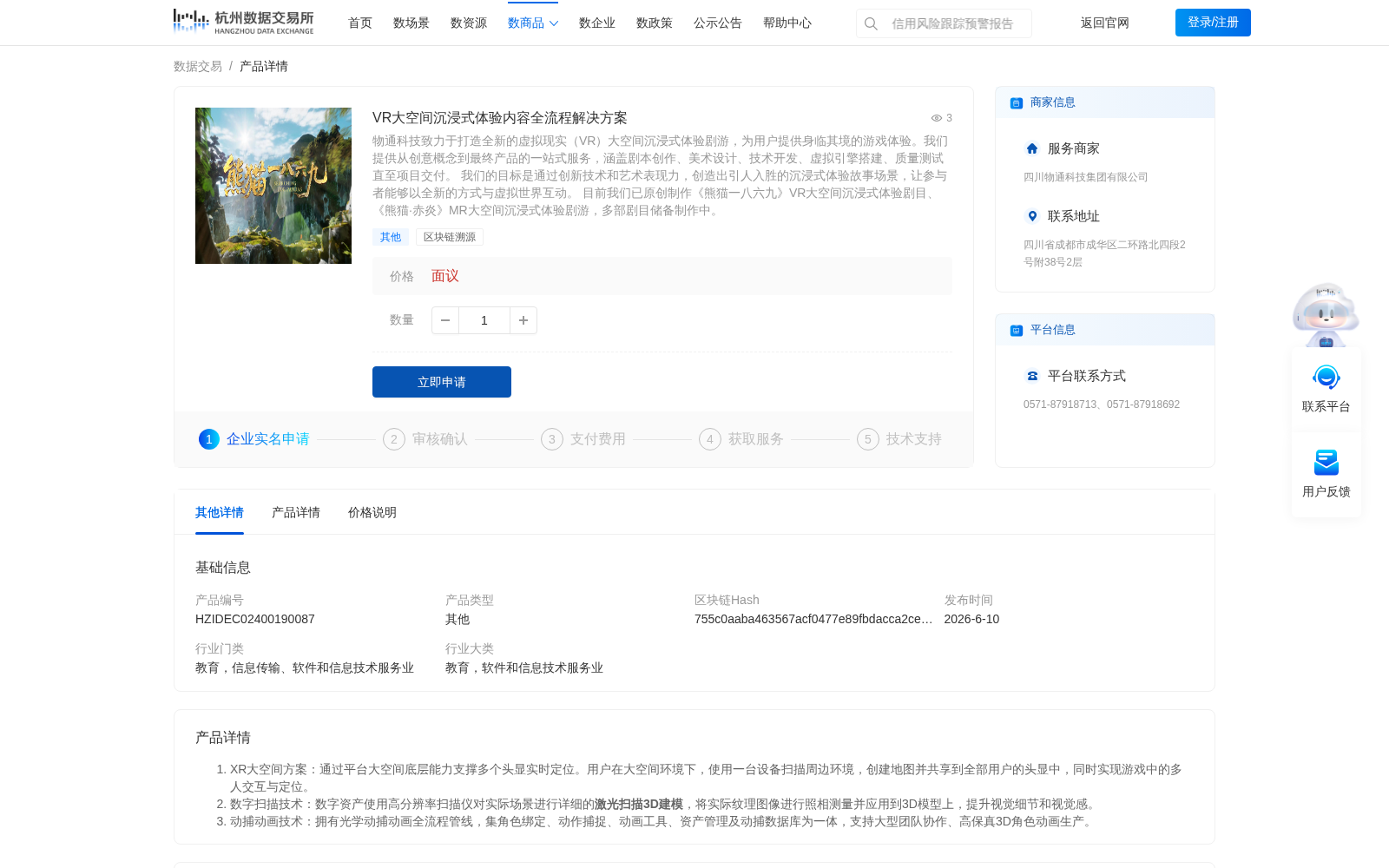Open the 数政策 menu item
The image size is (1389, 868).
click(655, 23)
